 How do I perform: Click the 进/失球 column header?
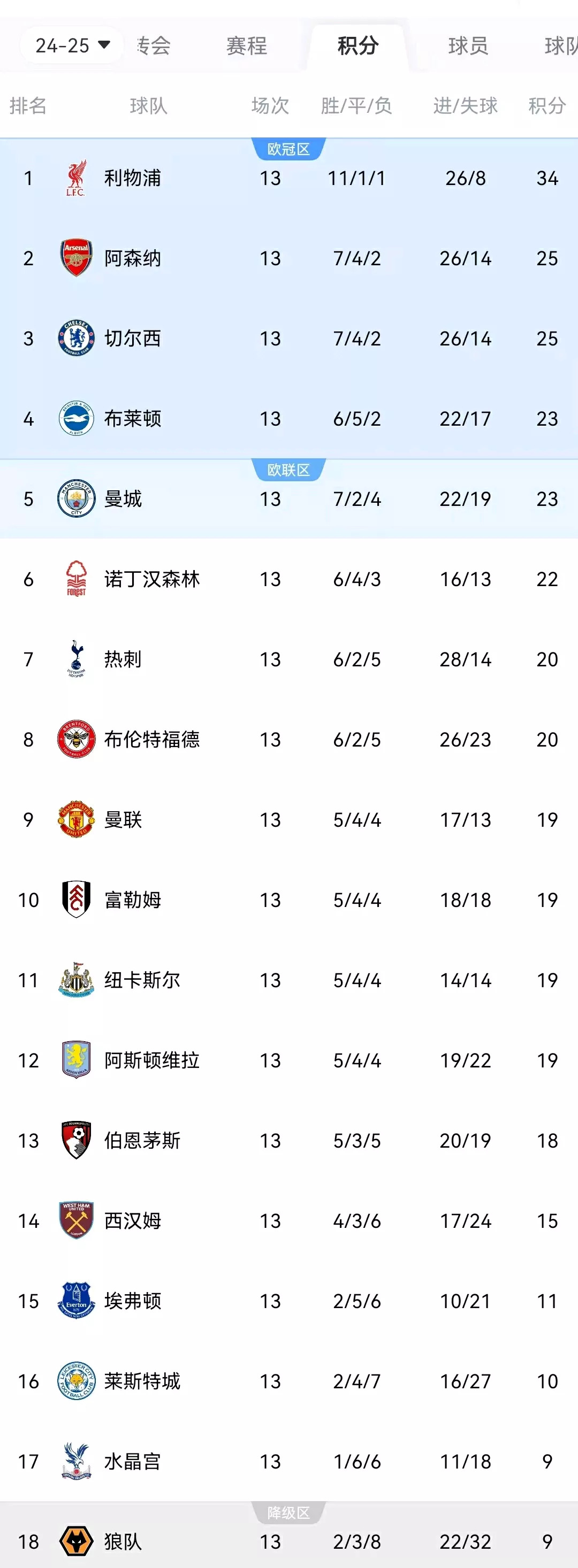point(465,105)
